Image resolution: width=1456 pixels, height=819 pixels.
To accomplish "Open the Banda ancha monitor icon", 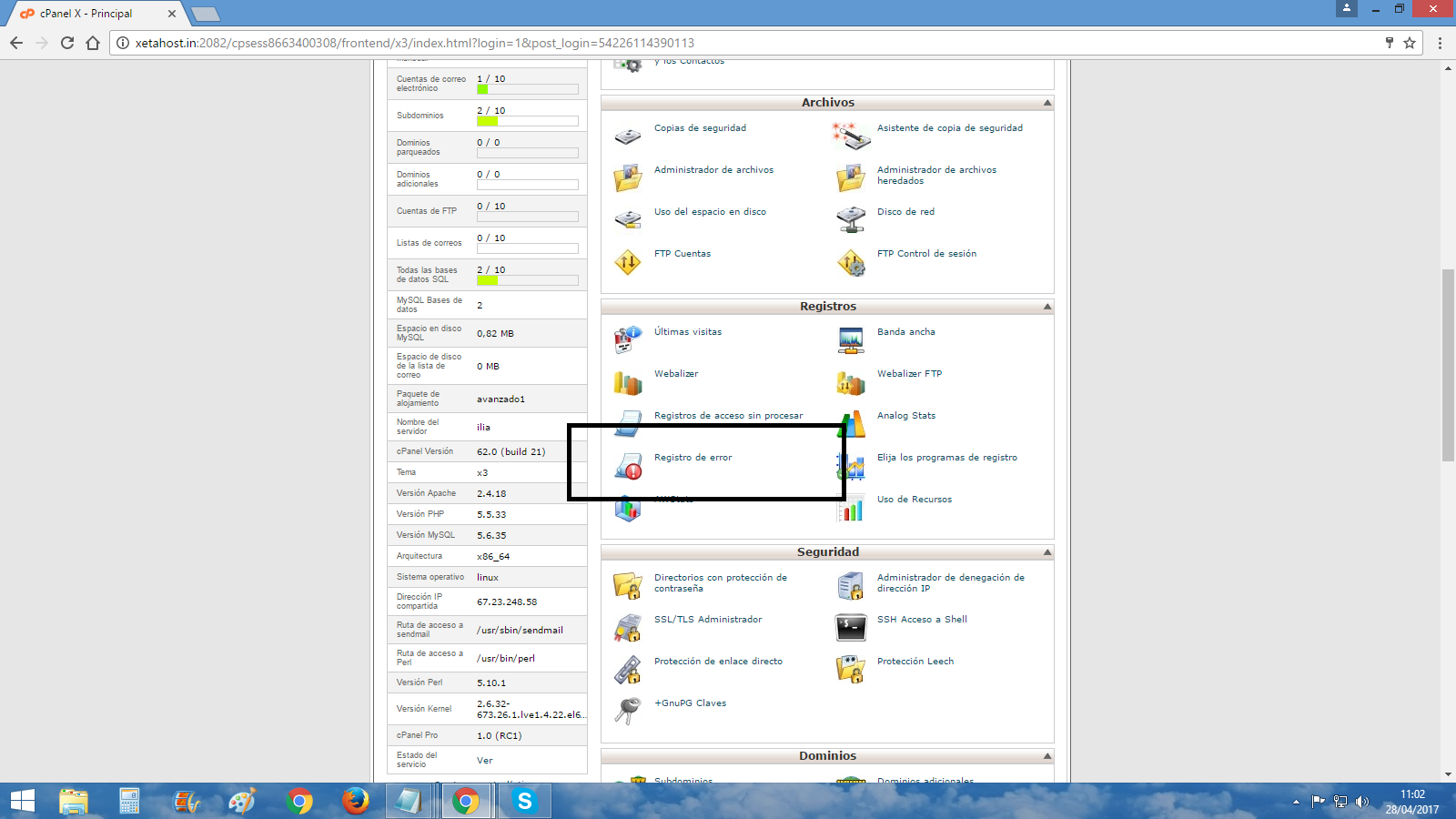I will pos(850,340).
